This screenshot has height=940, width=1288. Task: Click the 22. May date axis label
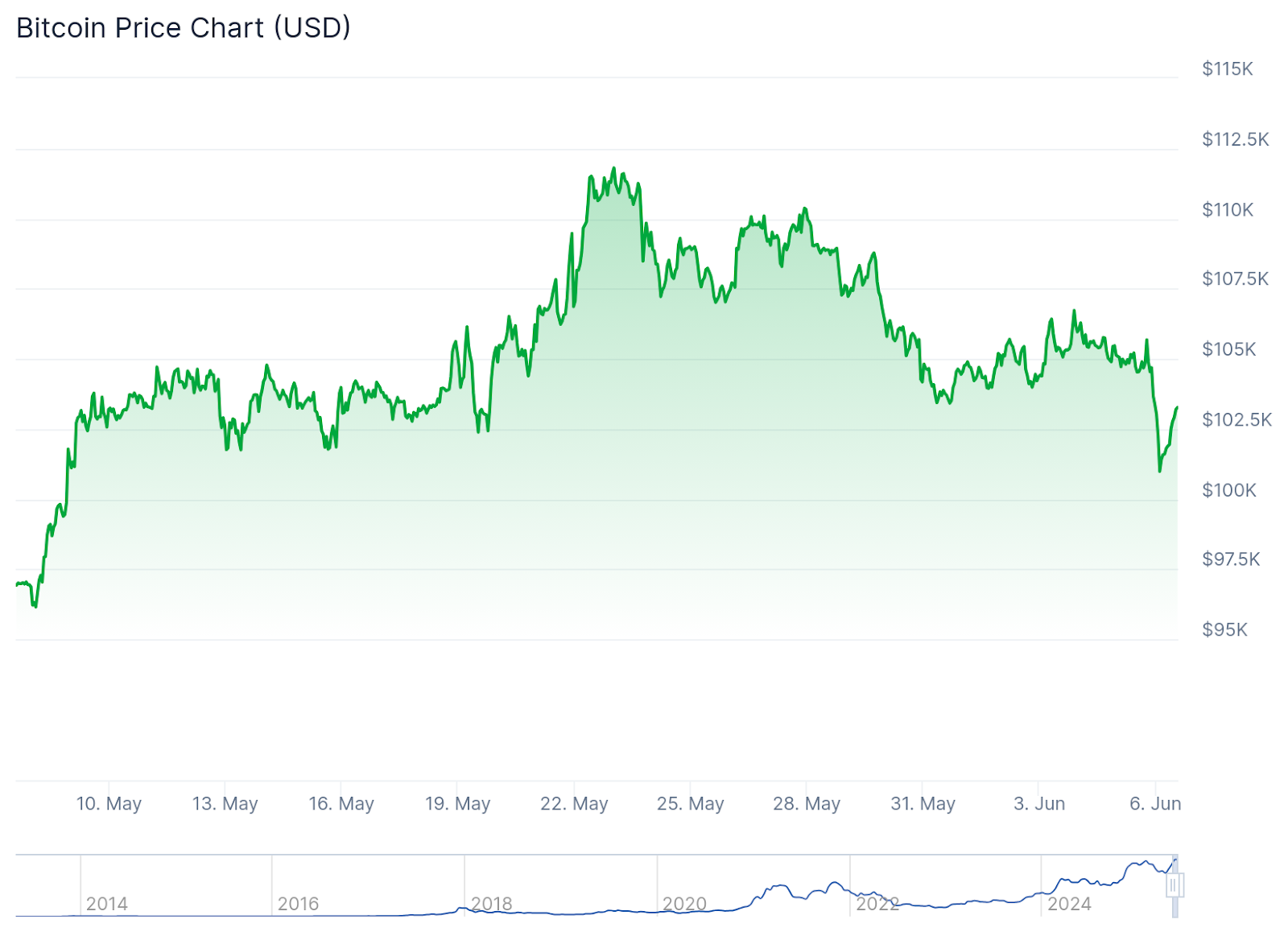coord(574,803)
